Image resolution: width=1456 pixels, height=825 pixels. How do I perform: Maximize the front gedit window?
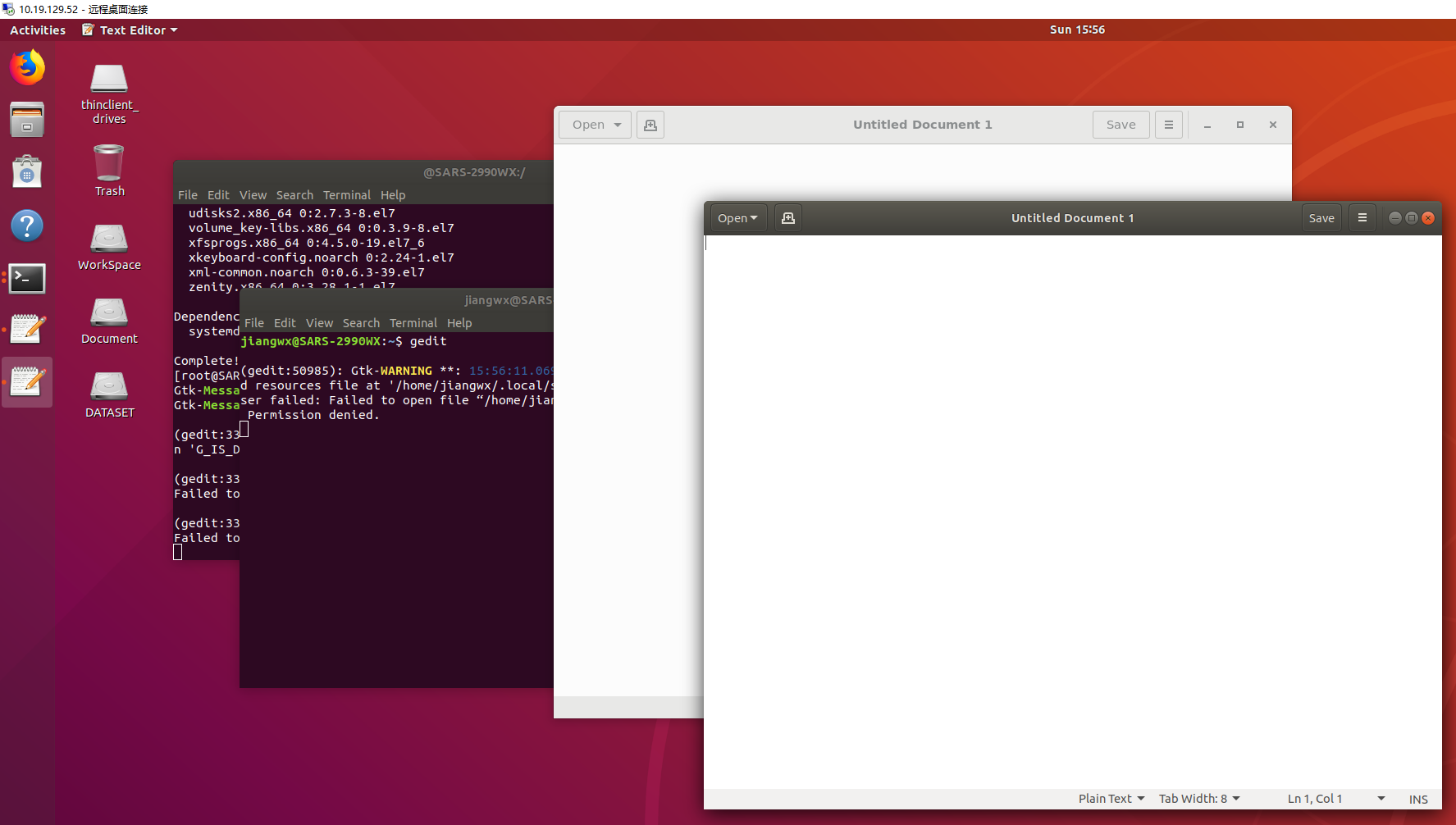click(1412, 218)
